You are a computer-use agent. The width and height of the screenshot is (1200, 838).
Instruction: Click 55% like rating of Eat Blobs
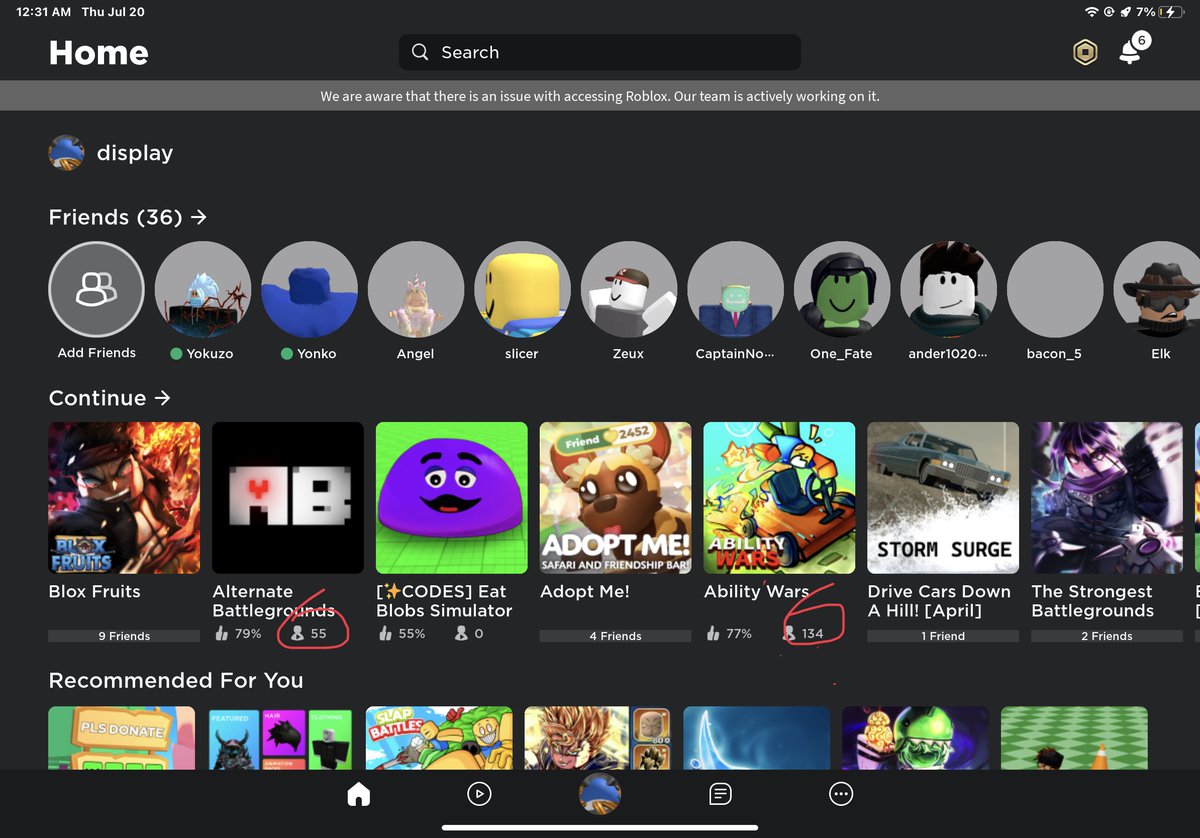401,634
